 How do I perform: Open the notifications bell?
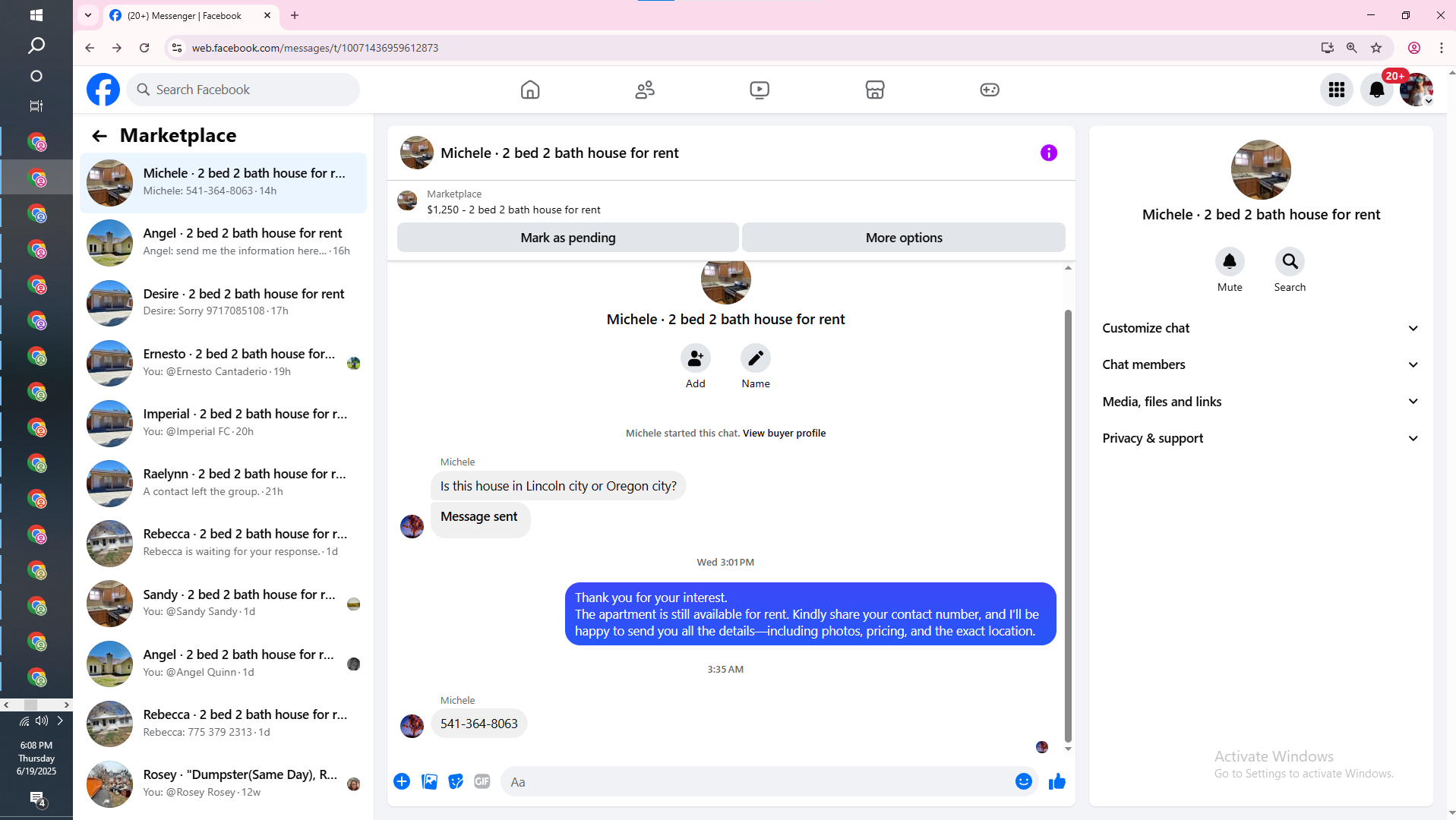coord(1376,90)
